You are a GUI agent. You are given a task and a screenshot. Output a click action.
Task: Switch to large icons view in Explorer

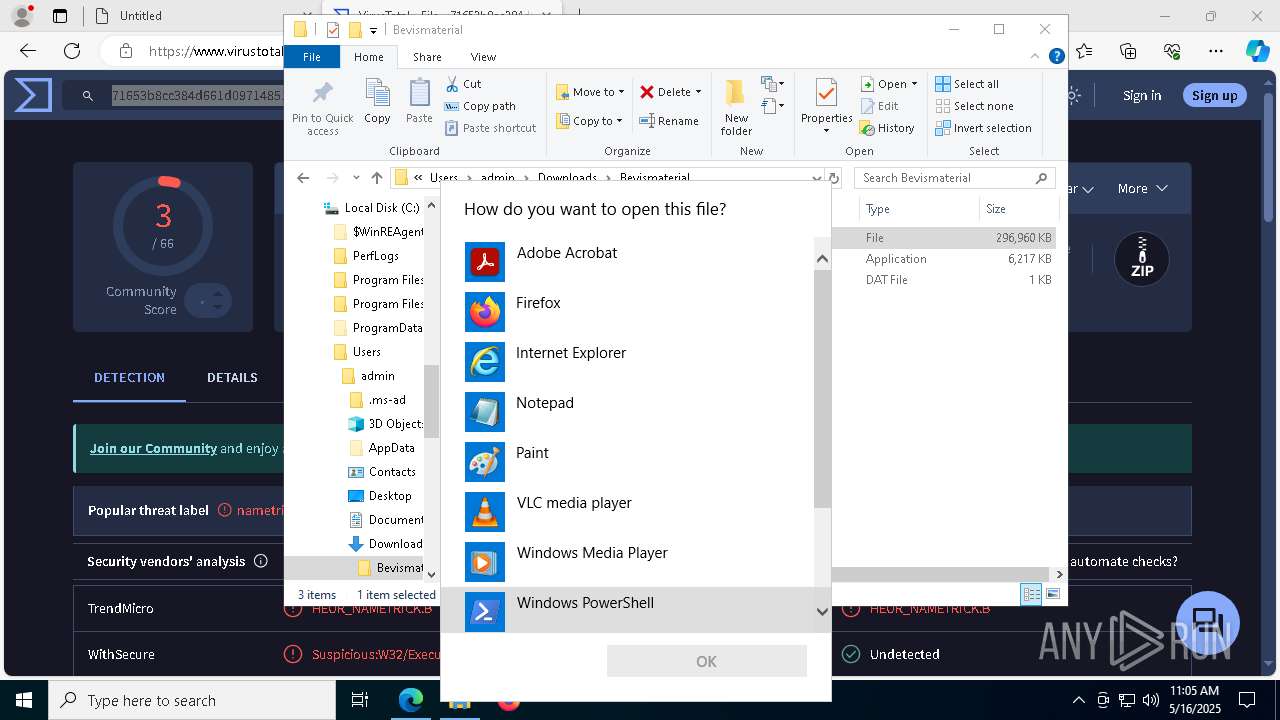coord(1052,594)
